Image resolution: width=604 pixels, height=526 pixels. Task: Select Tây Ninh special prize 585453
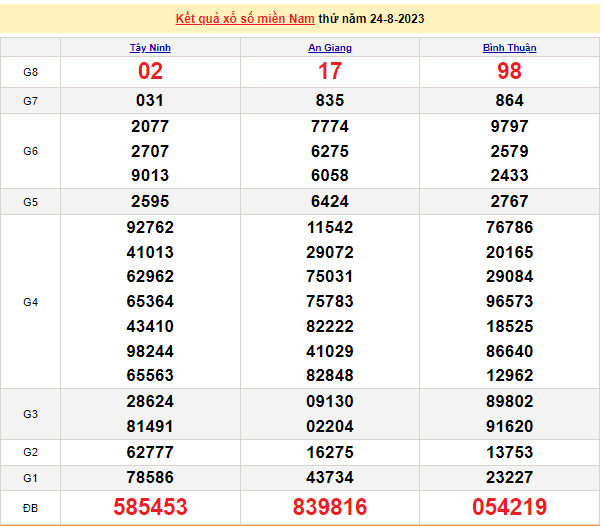point(150,507)
